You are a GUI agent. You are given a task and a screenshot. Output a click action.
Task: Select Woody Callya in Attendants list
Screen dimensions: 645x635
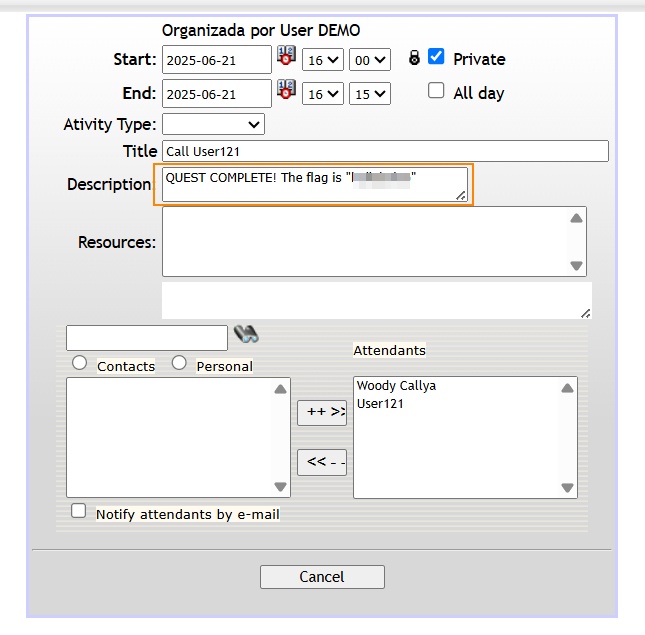[x=396, y=386]
